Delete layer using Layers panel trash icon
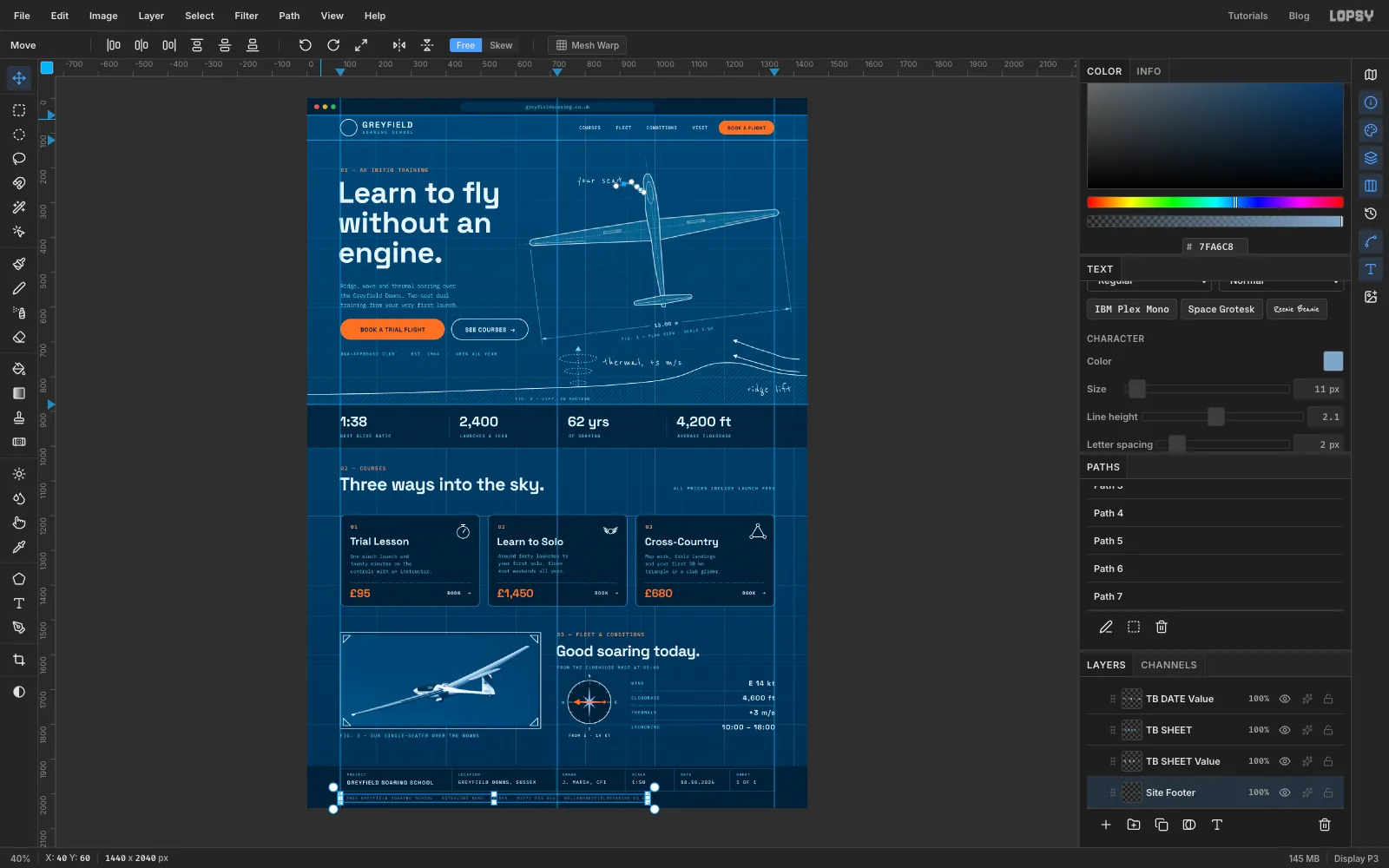Viewport: 1389px width, 868px height. coord(1325,825)
